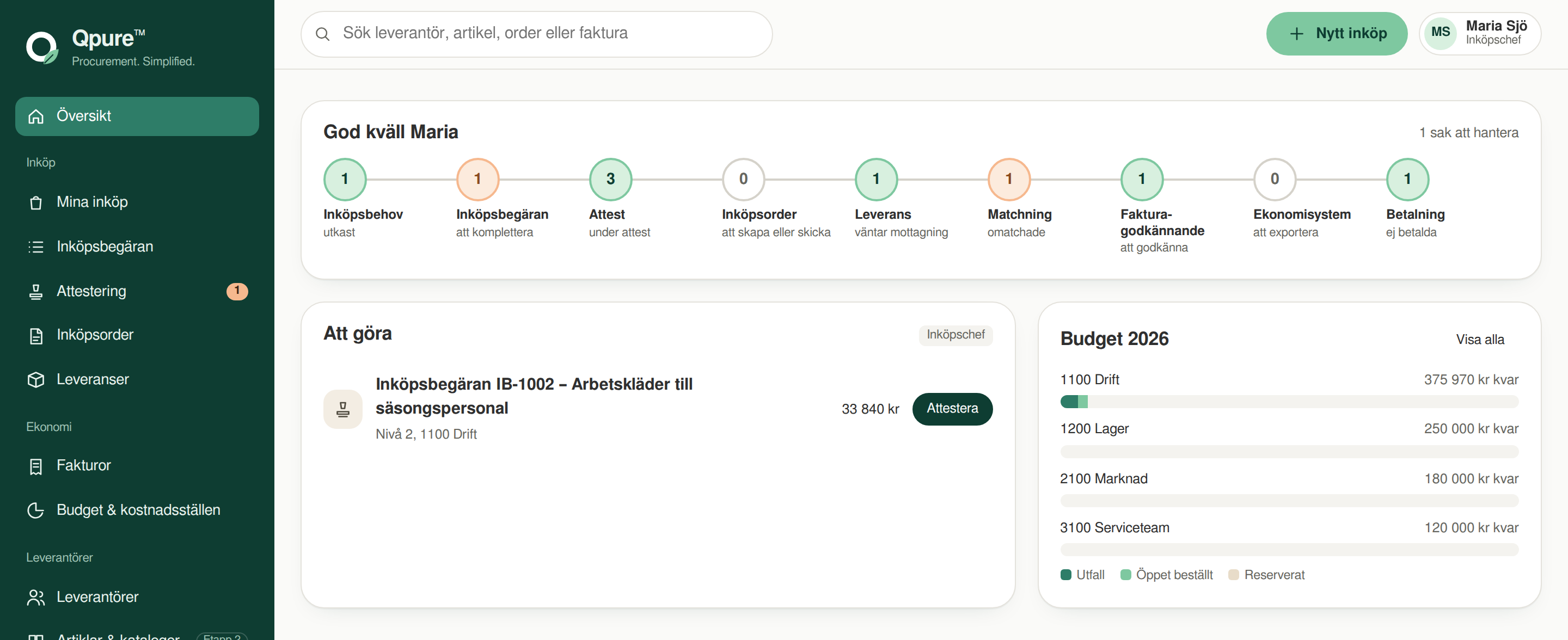1568x640 pixels.
Task: Click the Attestering orange badge showing 1
Action: 237,291
